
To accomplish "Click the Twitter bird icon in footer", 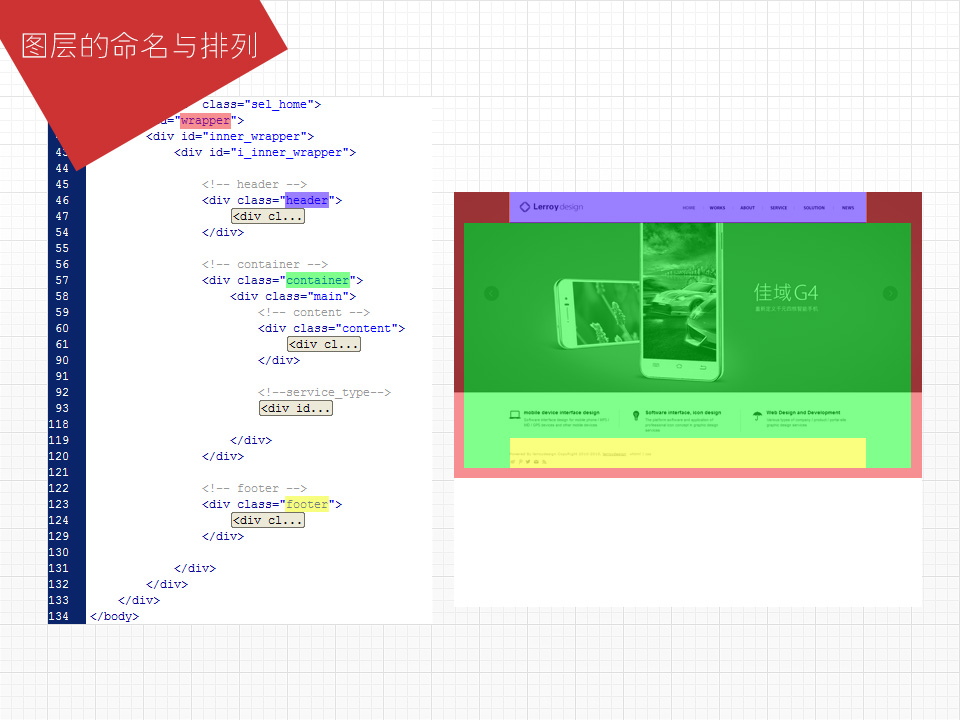I will [528, 462].
